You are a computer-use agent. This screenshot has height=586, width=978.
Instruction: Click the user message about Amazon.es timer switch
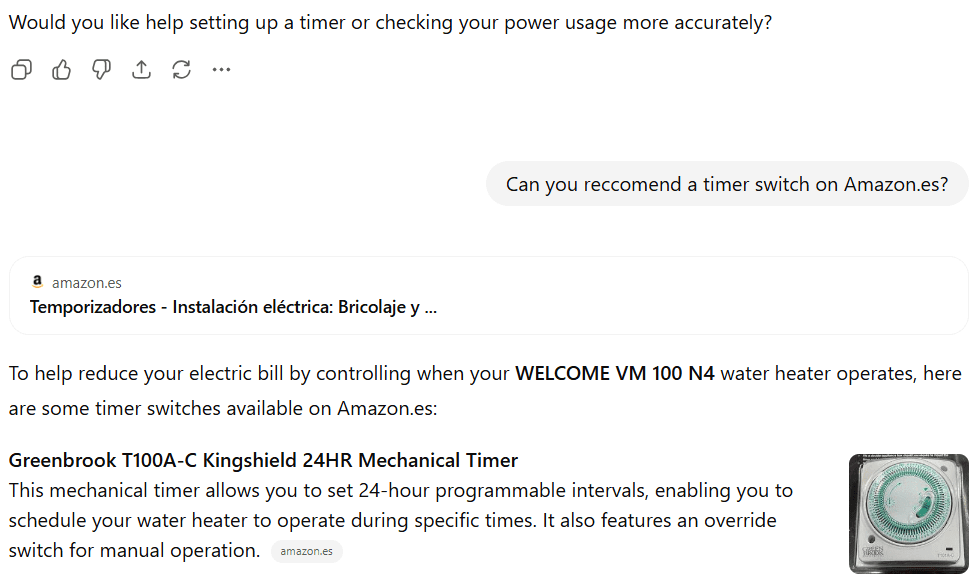(x=727, y=184)
